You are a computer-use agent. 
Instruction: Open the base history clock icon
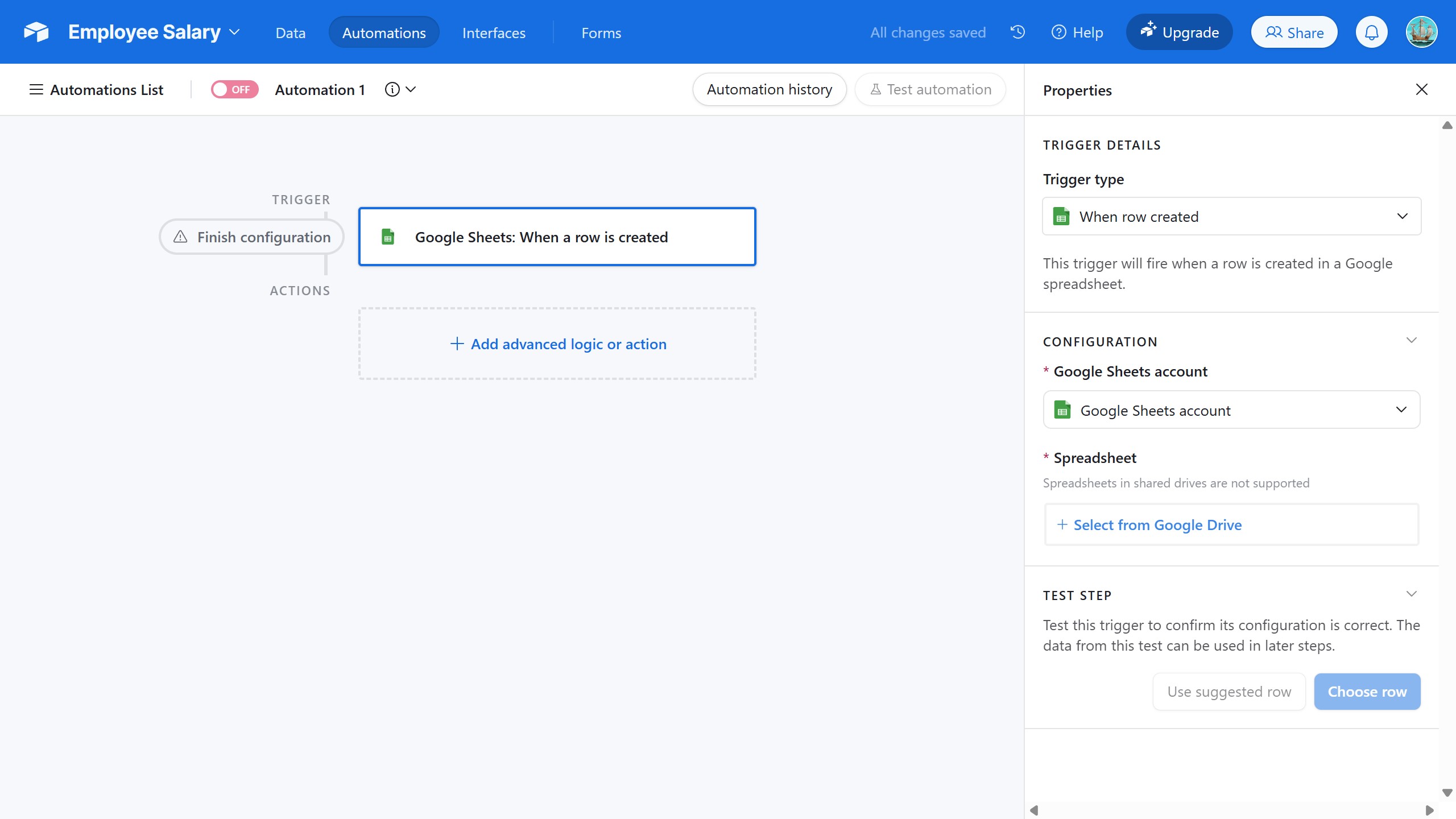click(x=1017, y=32)
